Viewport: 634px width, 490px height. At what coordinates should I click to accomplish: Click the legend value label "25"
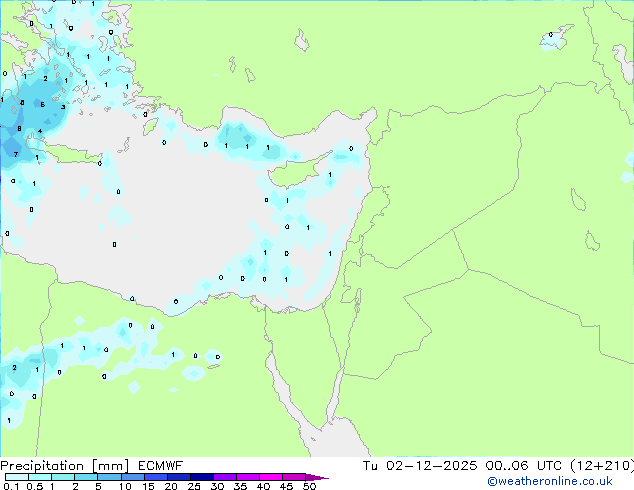point(194,486)
